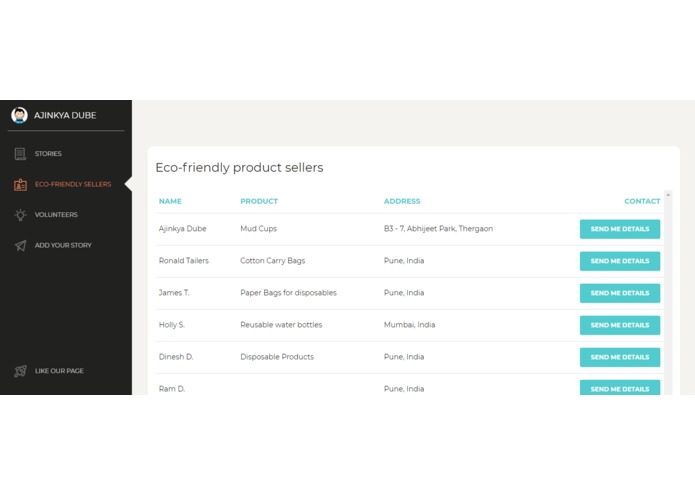Screen dimensions: 695x494
Task: Click the B3 - 7, Abhijeet Park address
Action: pos(438,229)
